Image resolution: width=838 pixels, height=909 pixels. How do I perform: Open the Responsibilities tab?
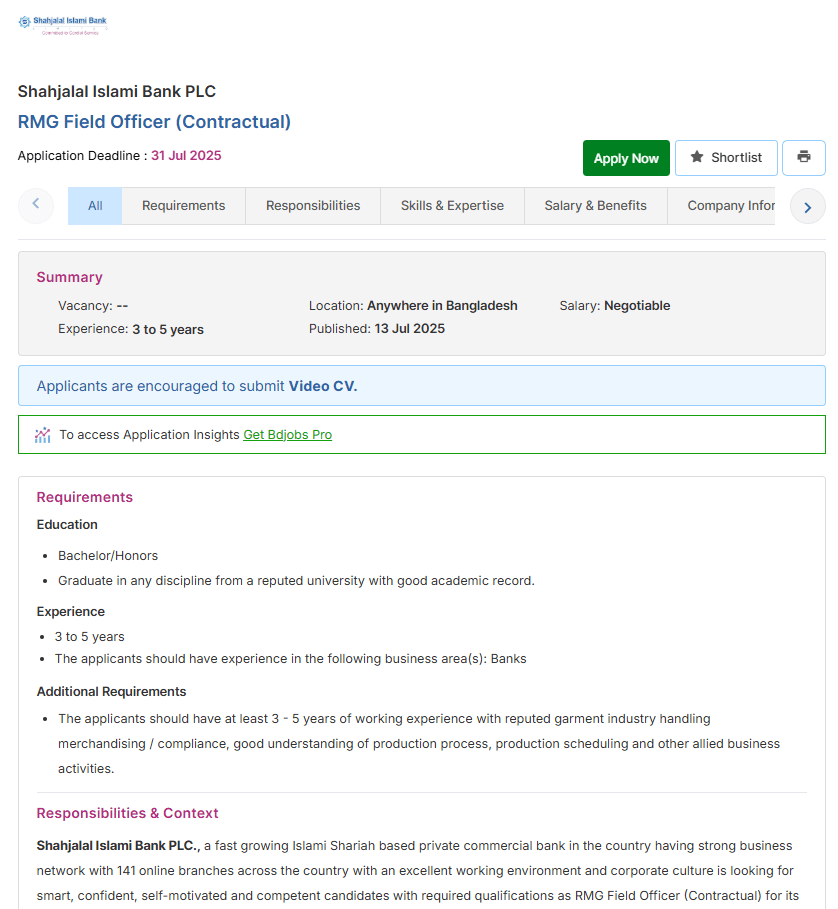[313, 206]
